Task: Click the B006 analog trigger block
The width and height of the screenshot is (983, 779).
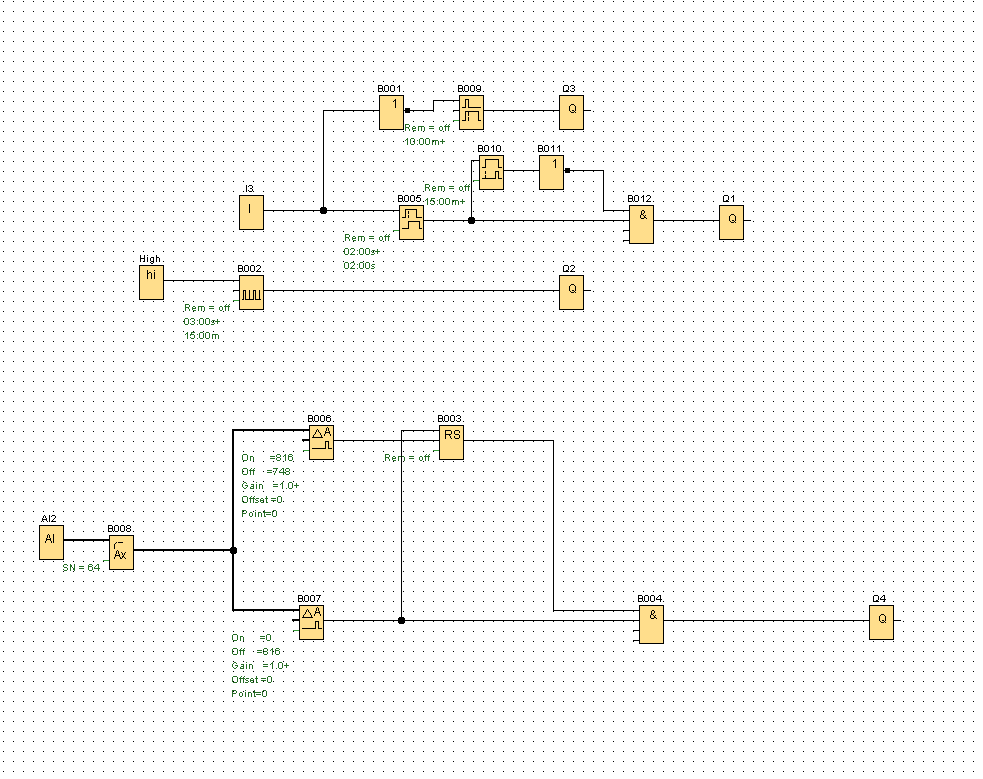Action: coord(321,442)
